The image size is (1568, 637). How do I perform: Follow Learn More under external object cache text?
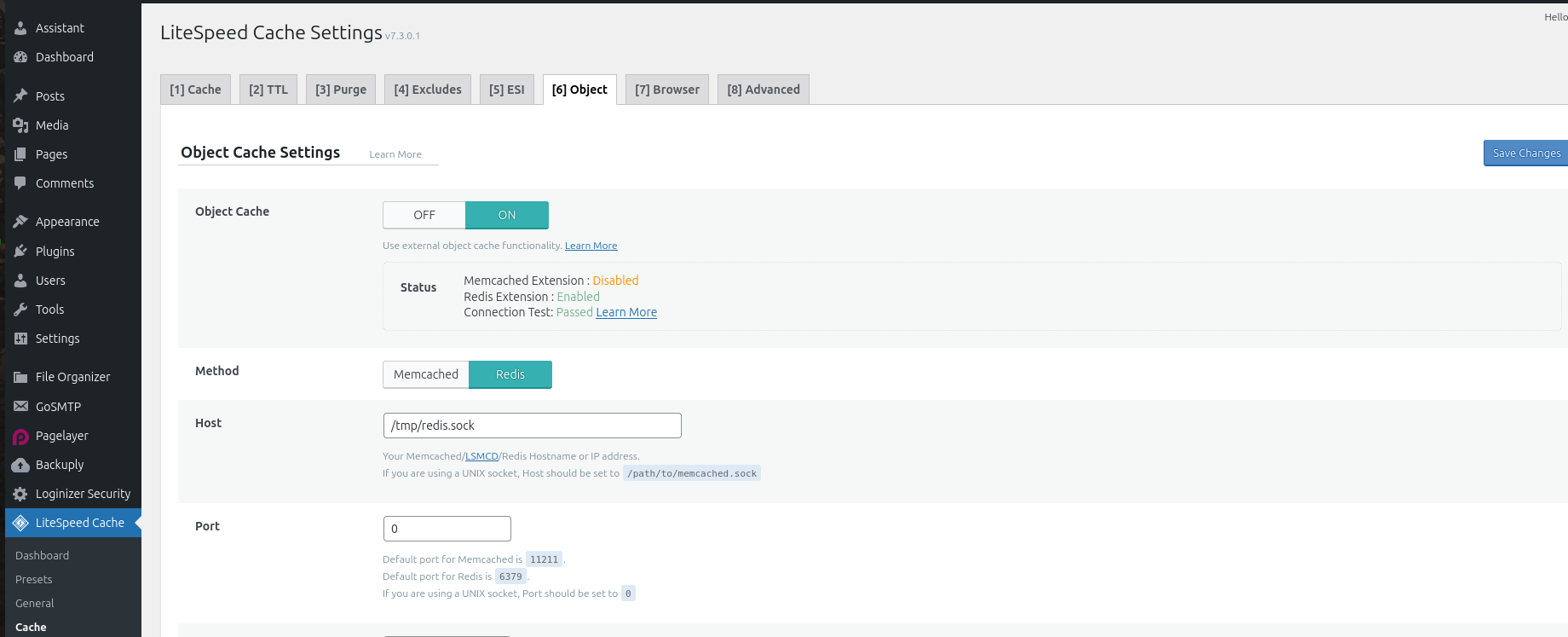[x=591, y=246]
